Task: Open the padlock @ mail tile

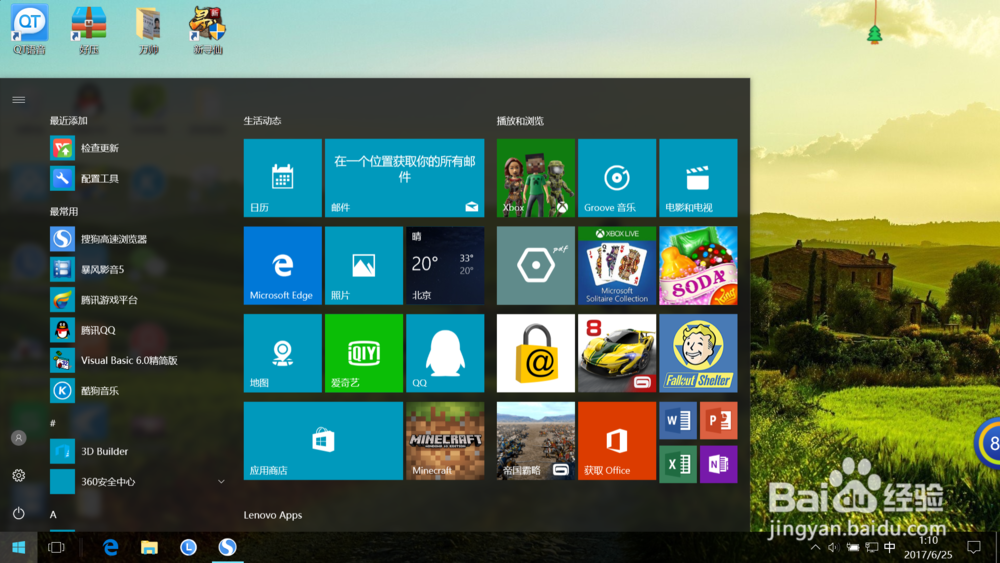Action: pos(536,353)
